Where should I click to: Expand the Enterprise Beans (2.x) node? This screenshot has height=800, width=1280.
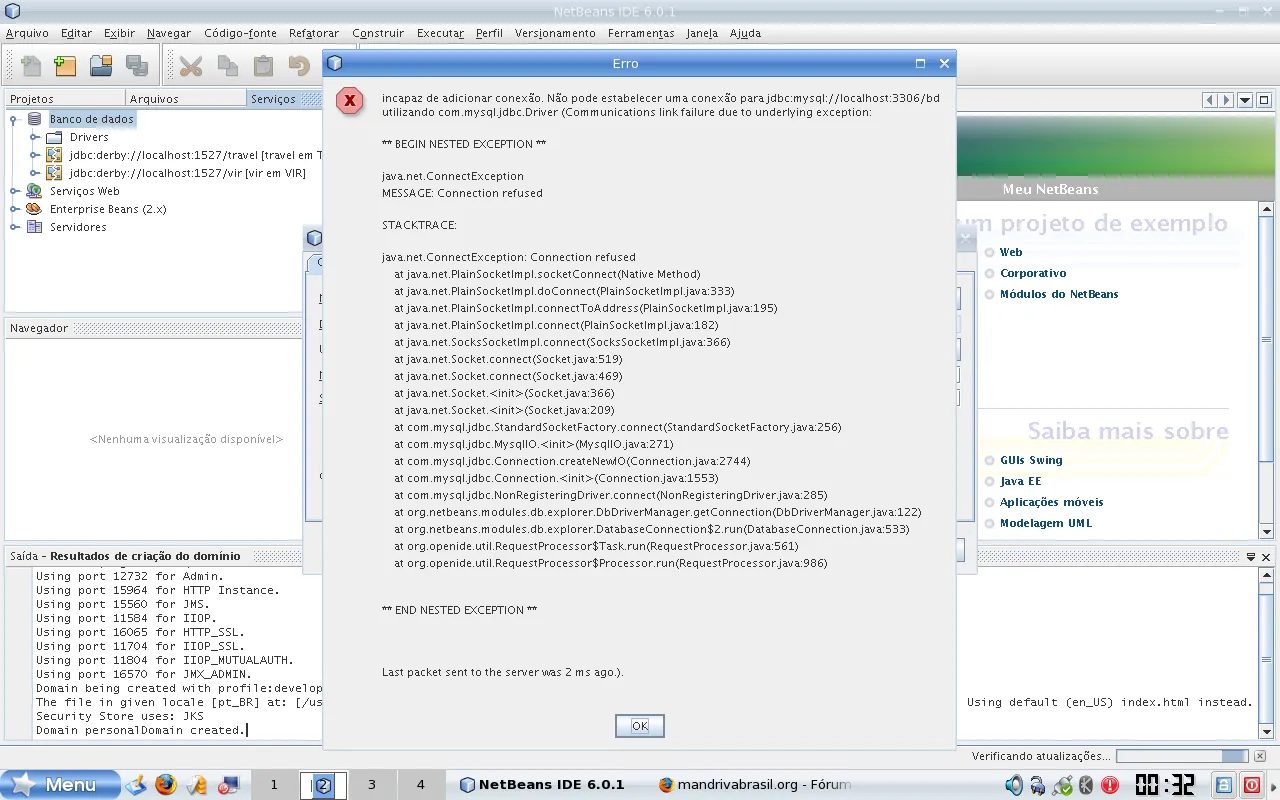click(15, 209)
